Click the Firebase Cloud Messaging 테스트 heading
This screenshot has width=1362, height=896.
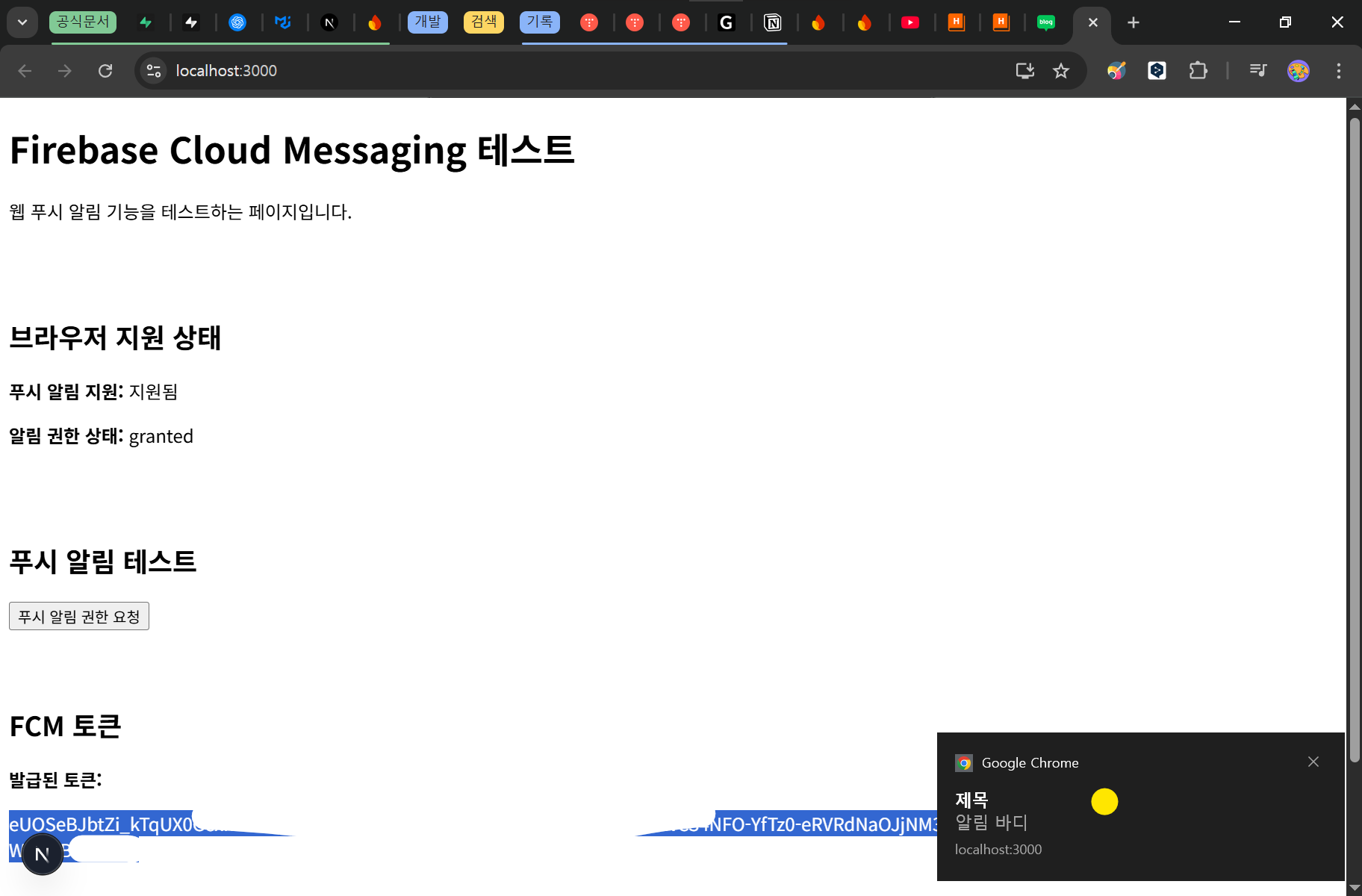coord(292,150)
